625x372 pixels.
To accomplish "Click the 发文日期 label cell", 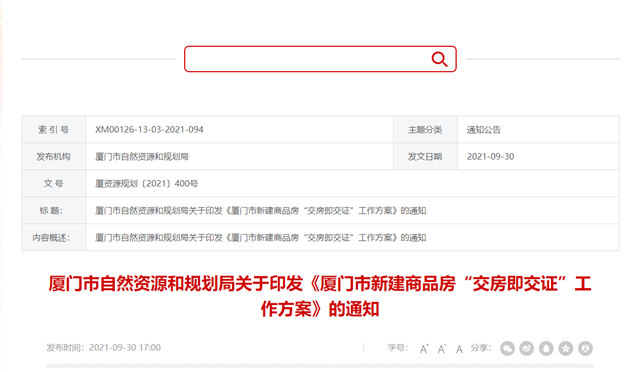I will click(425, 157).
